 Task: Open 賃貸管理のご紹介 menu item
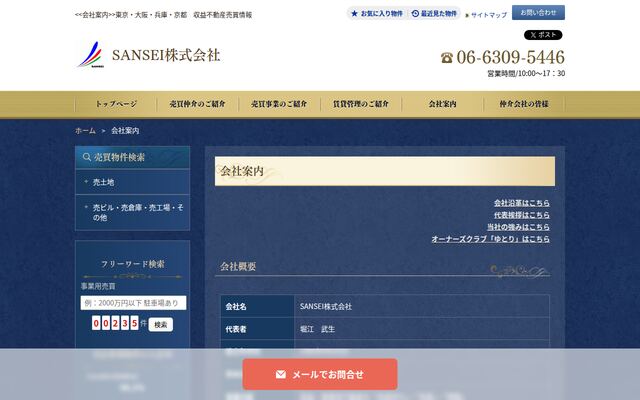pyautogui.click(x=361, y=104)
